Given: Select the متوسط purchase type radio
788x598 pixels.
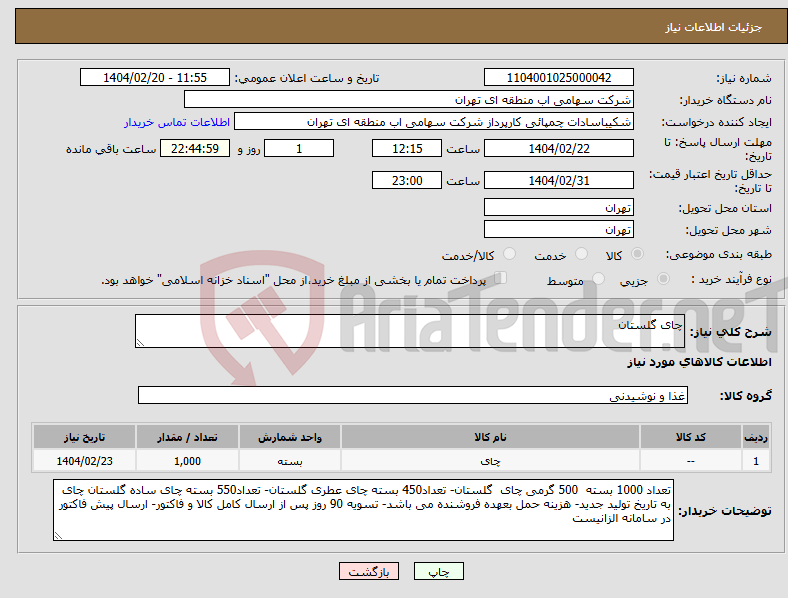Looking at the screenshot, I should [599, 278].
